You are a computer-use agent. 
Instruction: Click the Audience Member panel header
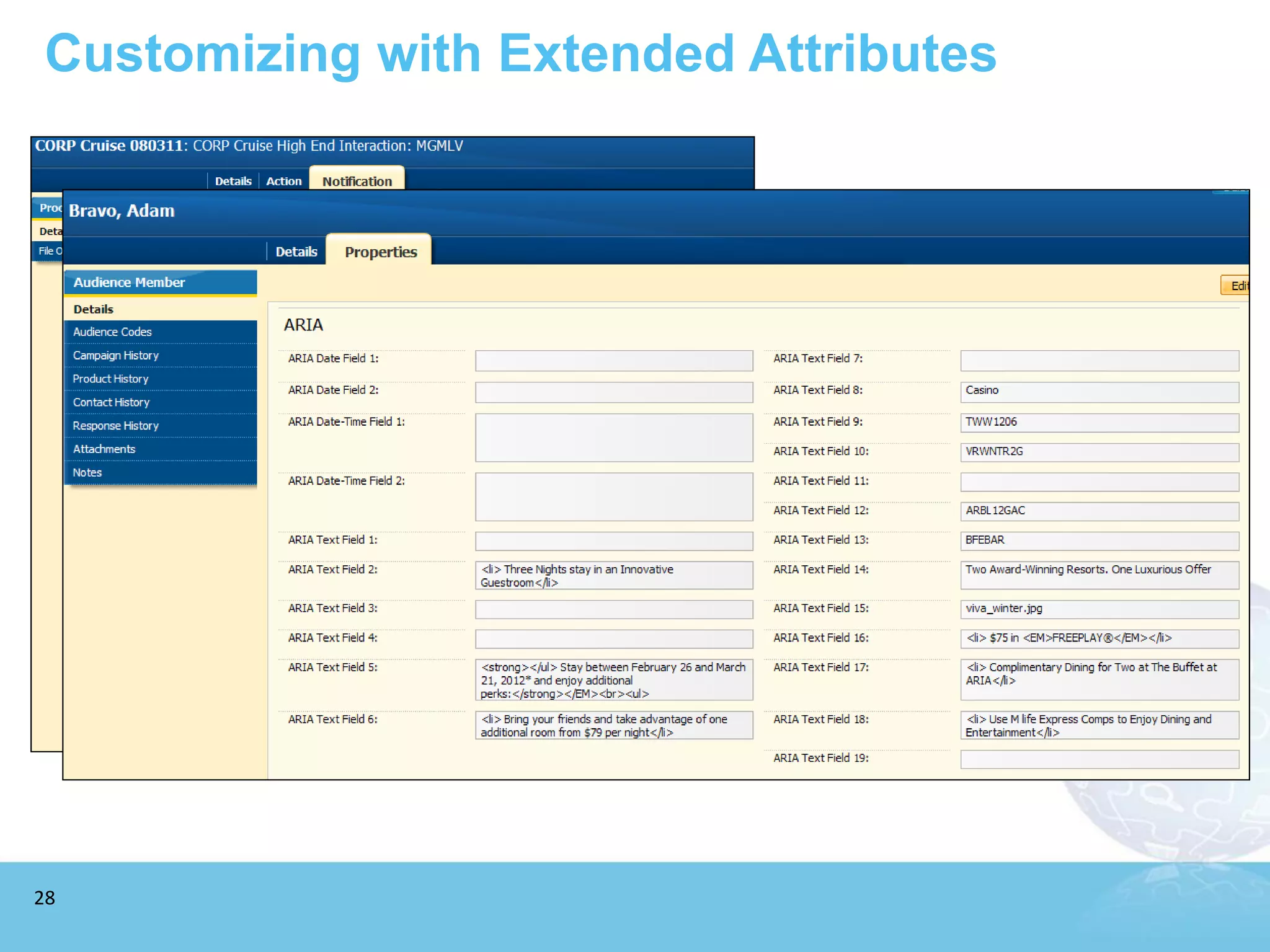(161, 283)
